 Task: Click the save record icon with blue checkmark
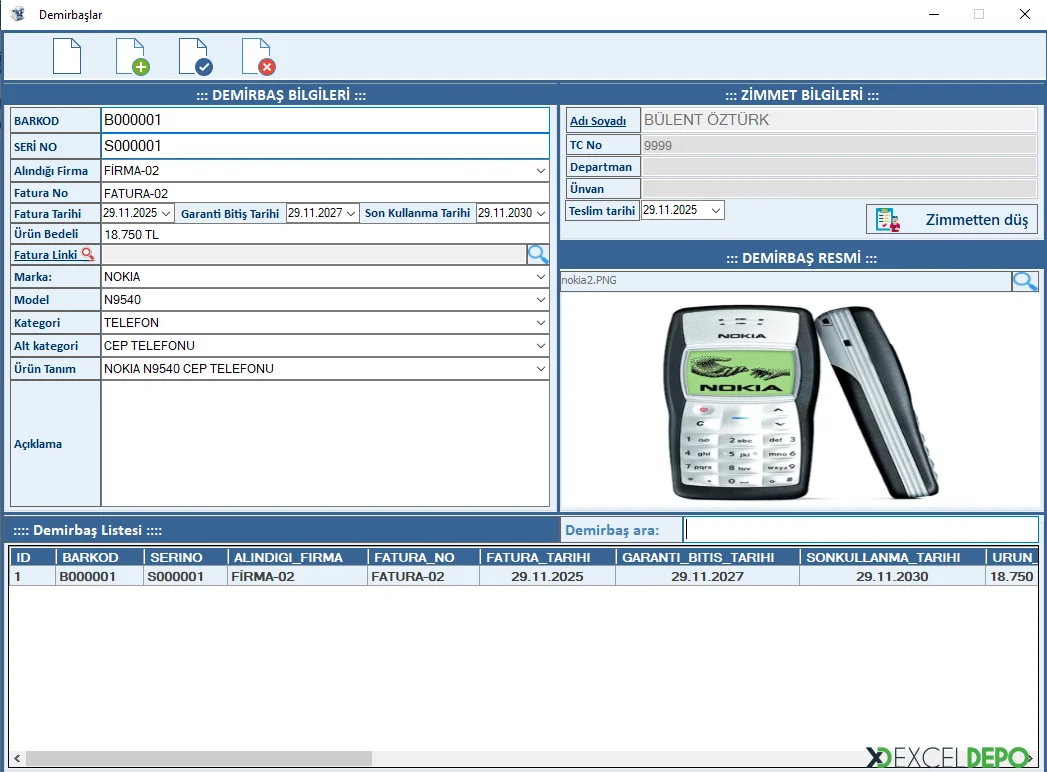pyautogui.click(x=194, y=56)
